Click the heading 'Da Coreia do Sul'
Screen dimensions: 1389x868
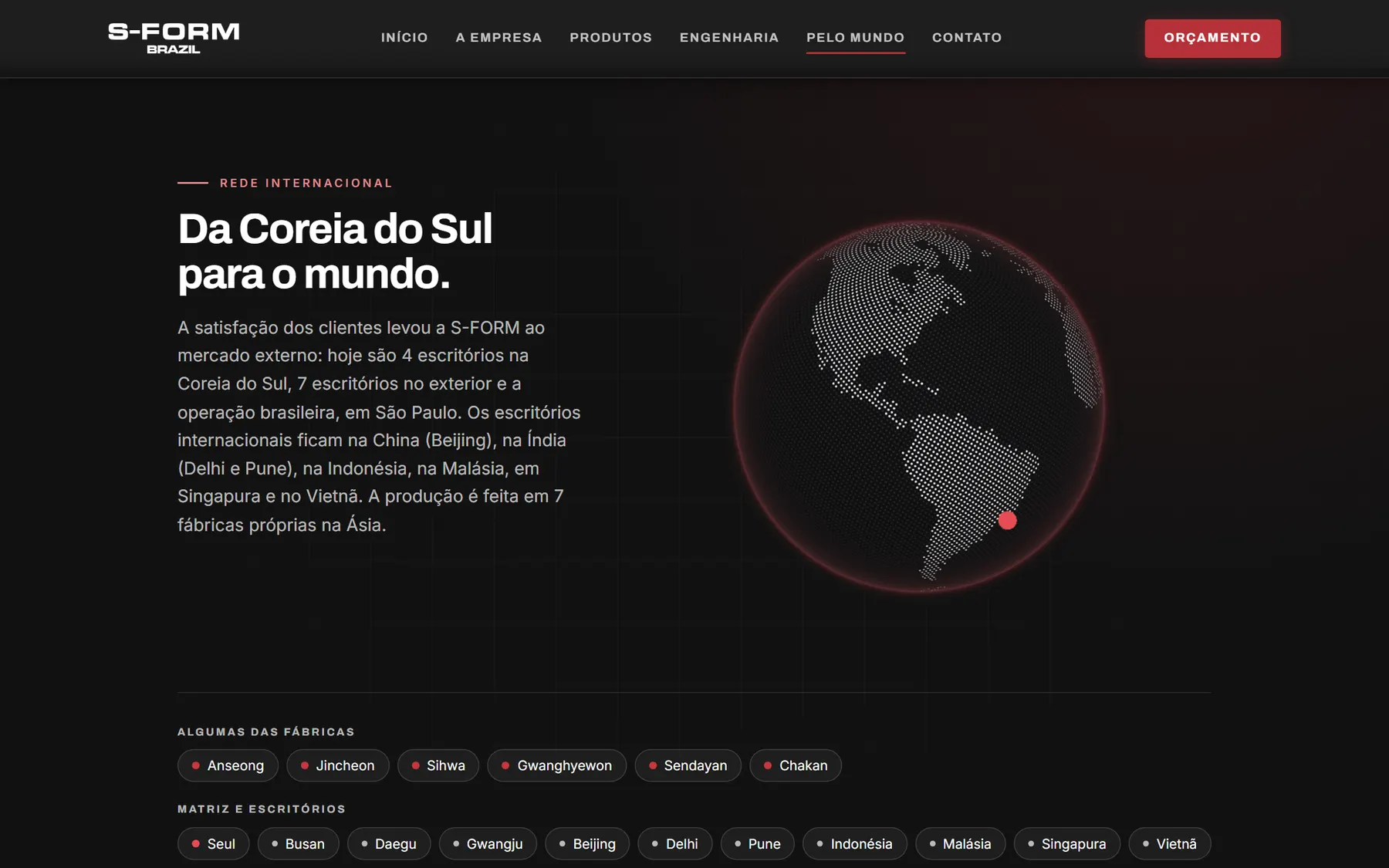pyautogui.click(x=335, y=229)
